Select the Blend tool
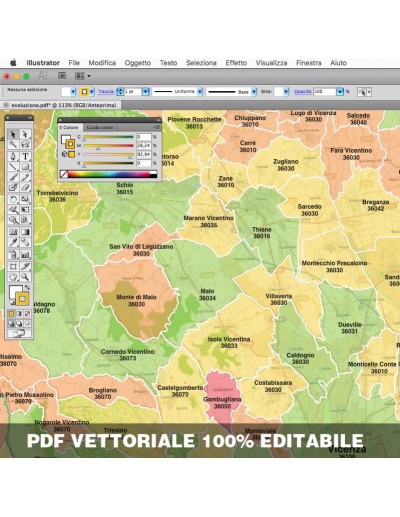 [x=25, y=242]
